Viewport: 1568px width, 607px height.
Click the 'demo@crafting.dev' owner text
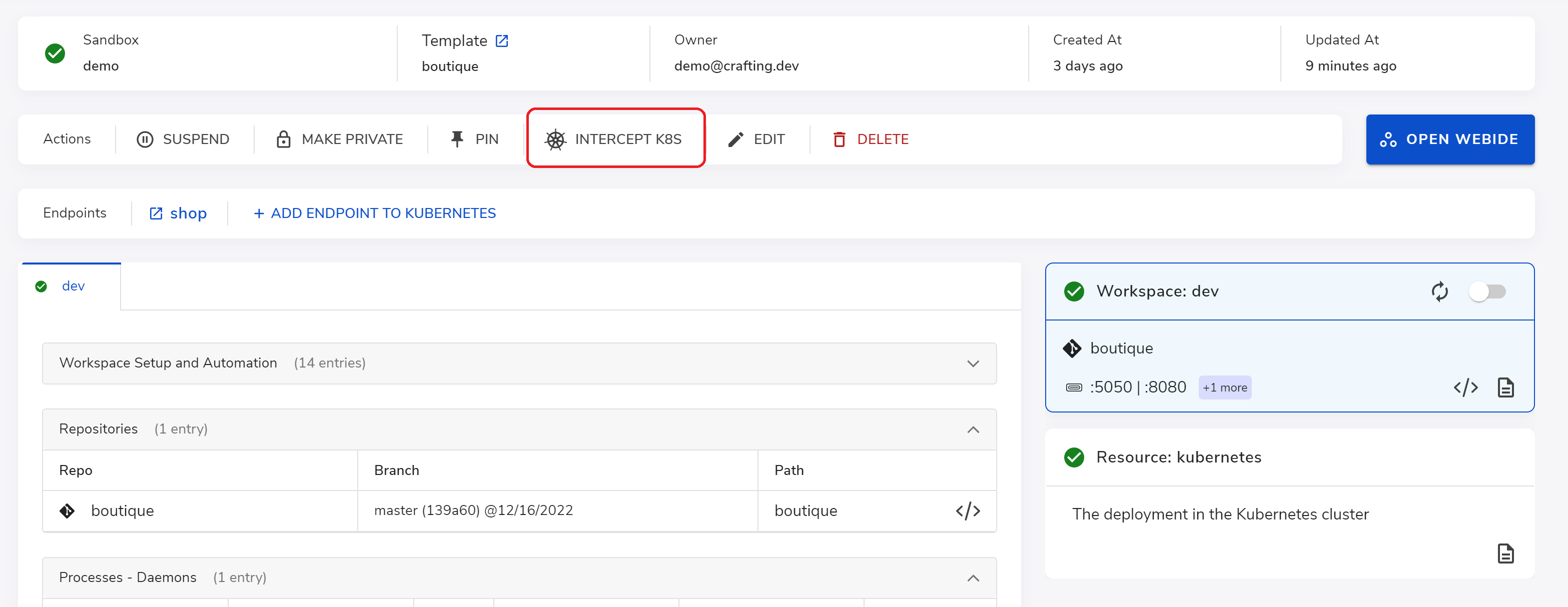[736, 65]
